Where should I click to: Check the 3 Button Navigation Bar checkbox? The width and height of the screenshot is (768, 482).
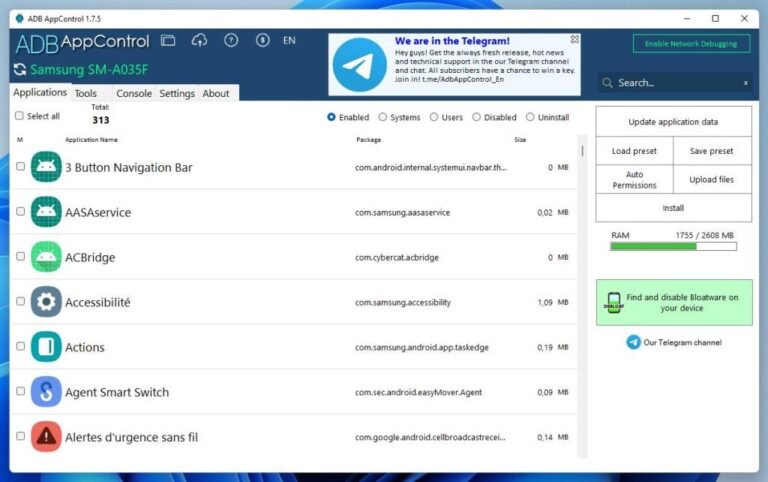point(21,167)
